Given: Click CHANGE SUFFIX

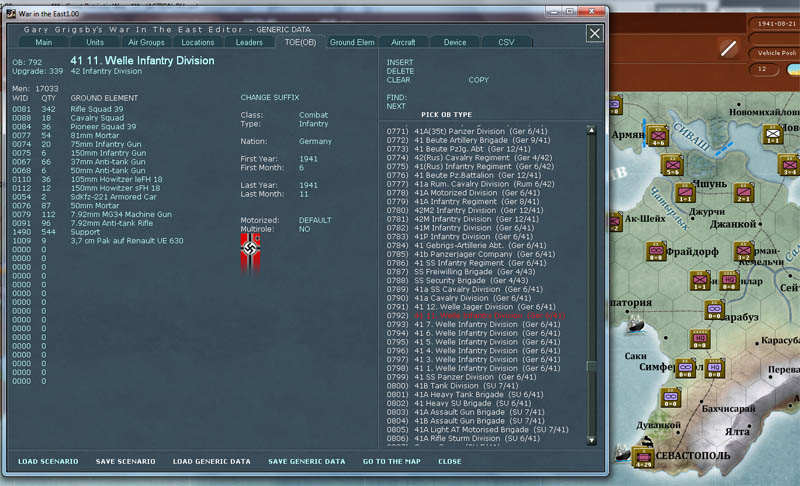Looking at the screenshot, I should pyautogui.click(x=269, y=97).
